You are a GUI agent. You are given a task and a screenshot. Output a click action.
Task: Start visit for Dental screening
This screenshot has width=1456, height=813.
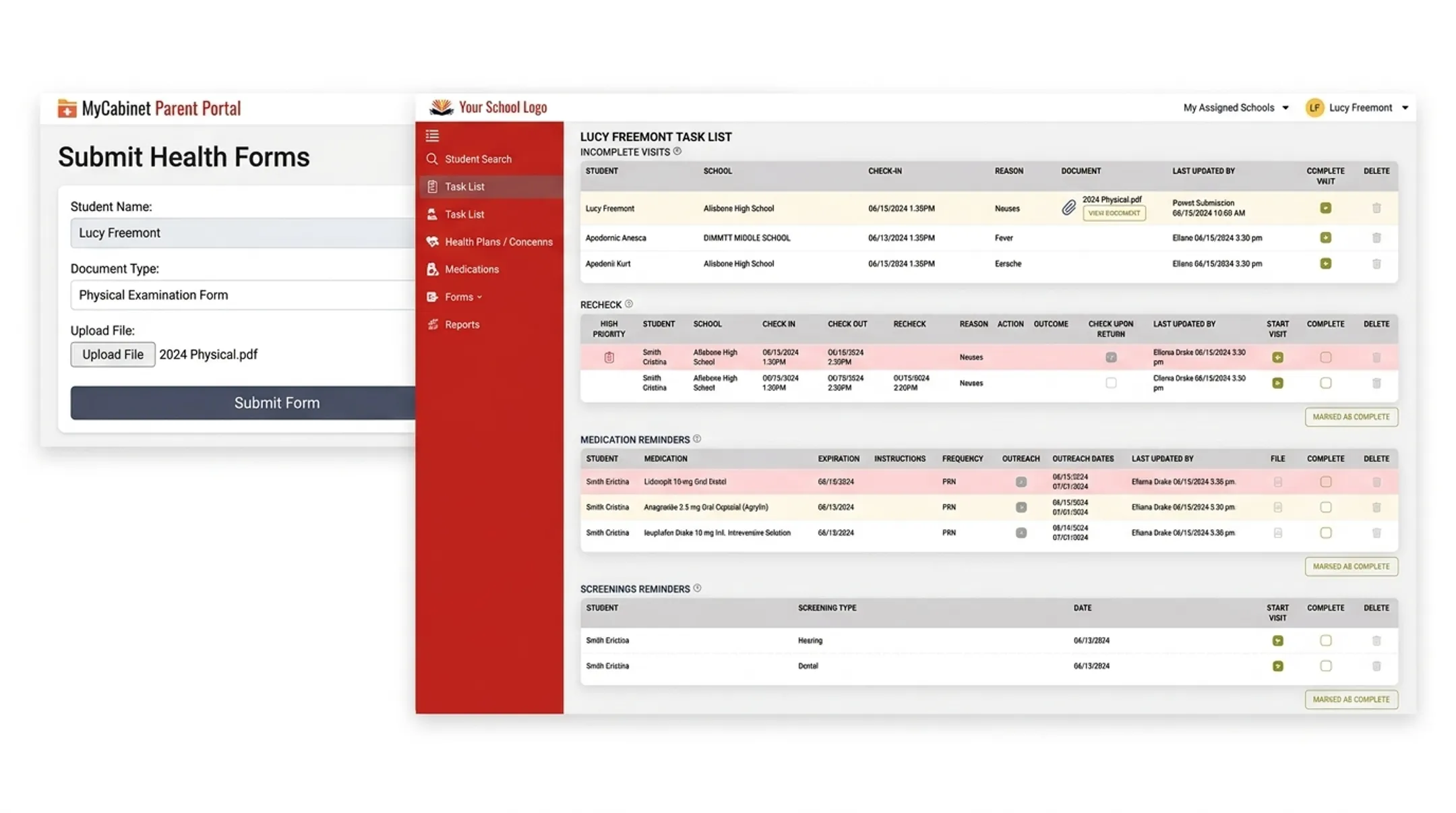coord(1277,666)
